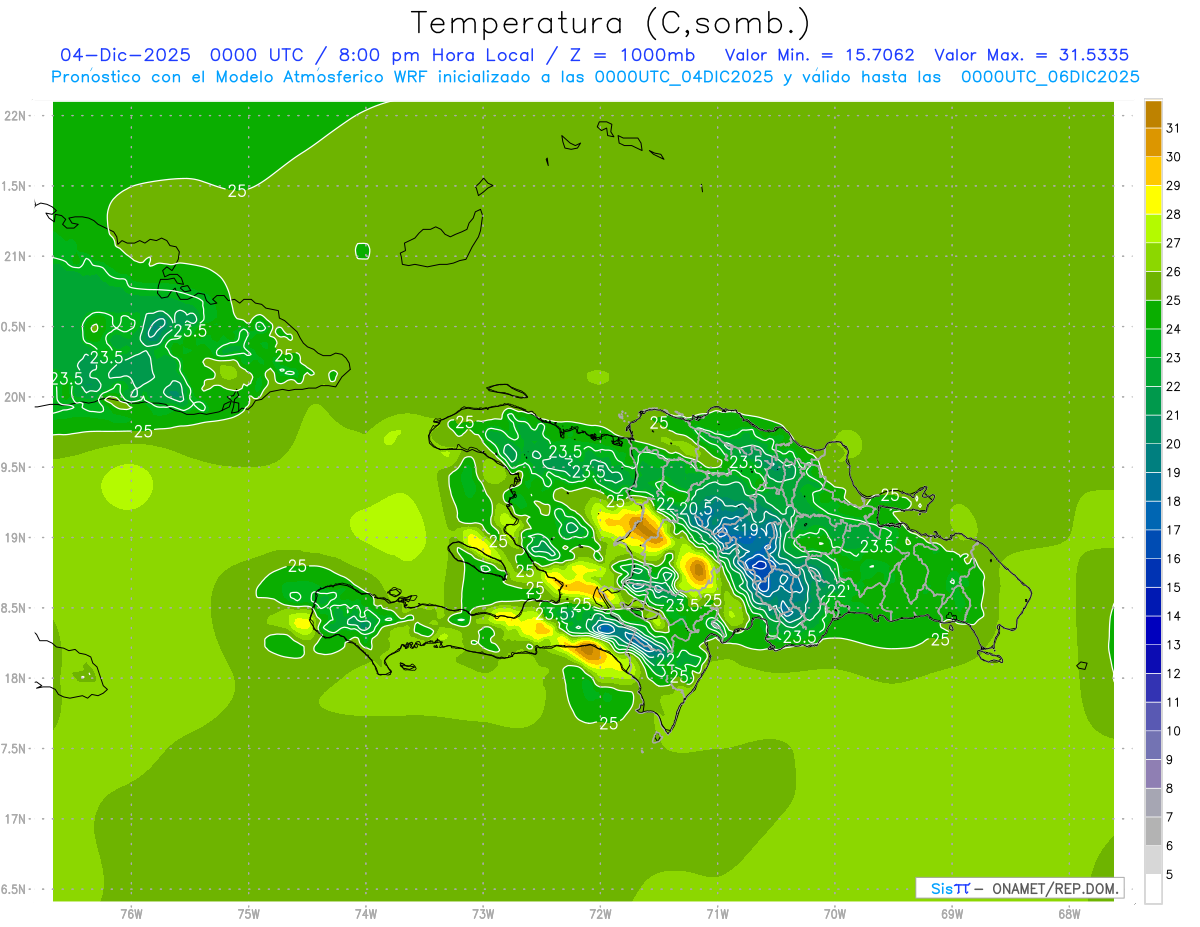This screenshot has width=1200, height=927.
Task: Click the '73W' longitude axis label
Action: (x=483, y=913)
